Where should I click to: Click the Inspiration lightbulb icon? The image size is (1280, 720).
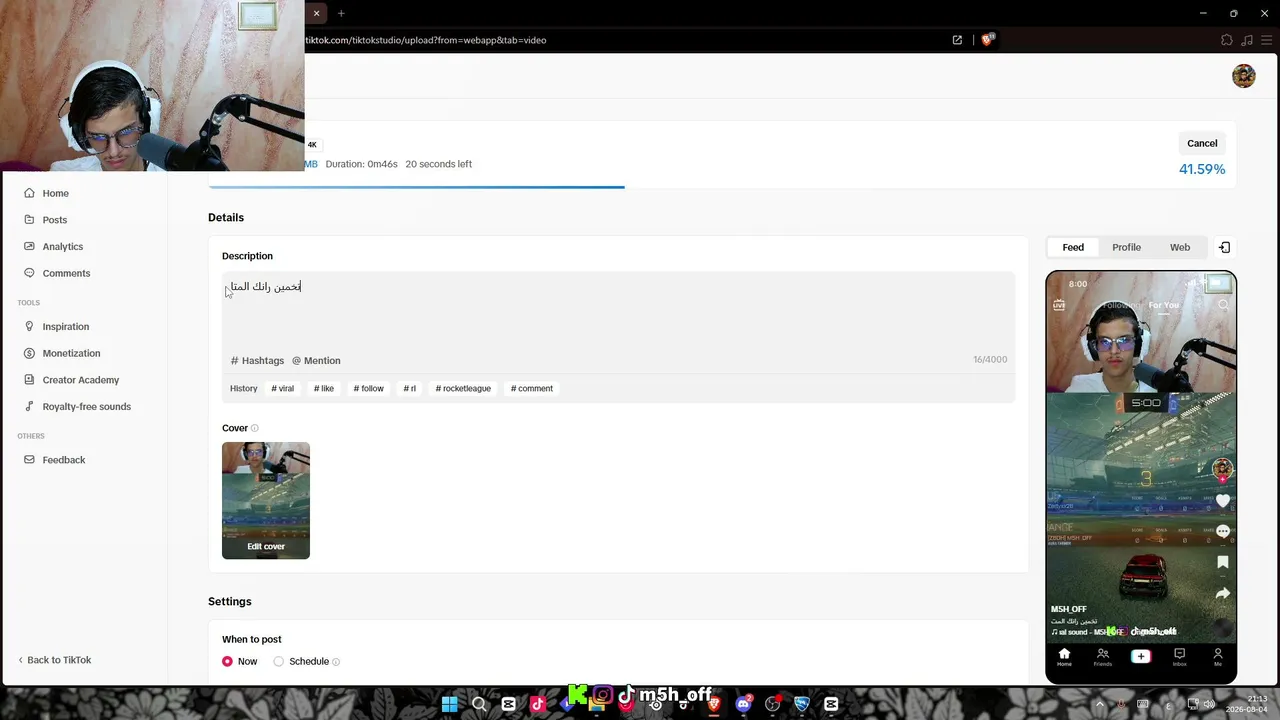[x=29, y=326]
